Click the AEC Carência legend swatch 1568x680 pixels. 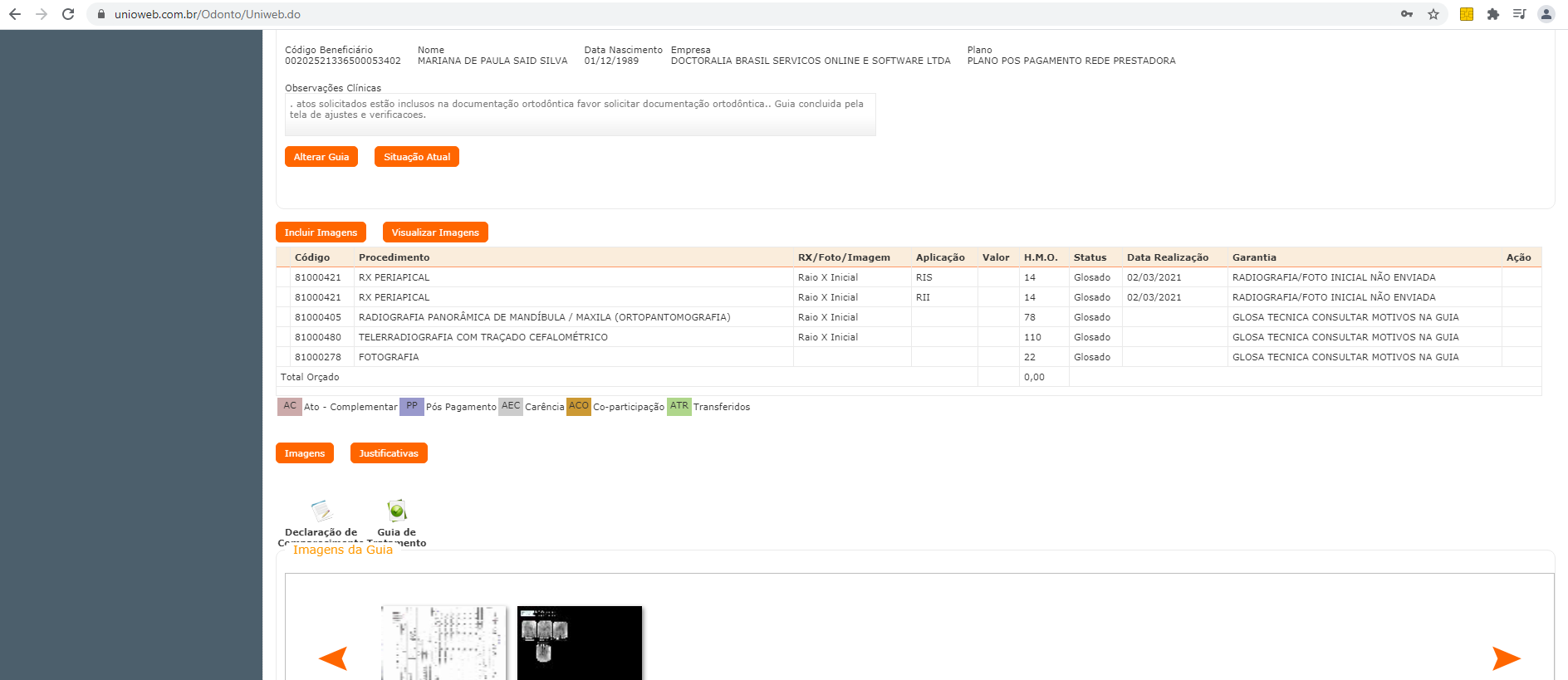tap(511, 407)
